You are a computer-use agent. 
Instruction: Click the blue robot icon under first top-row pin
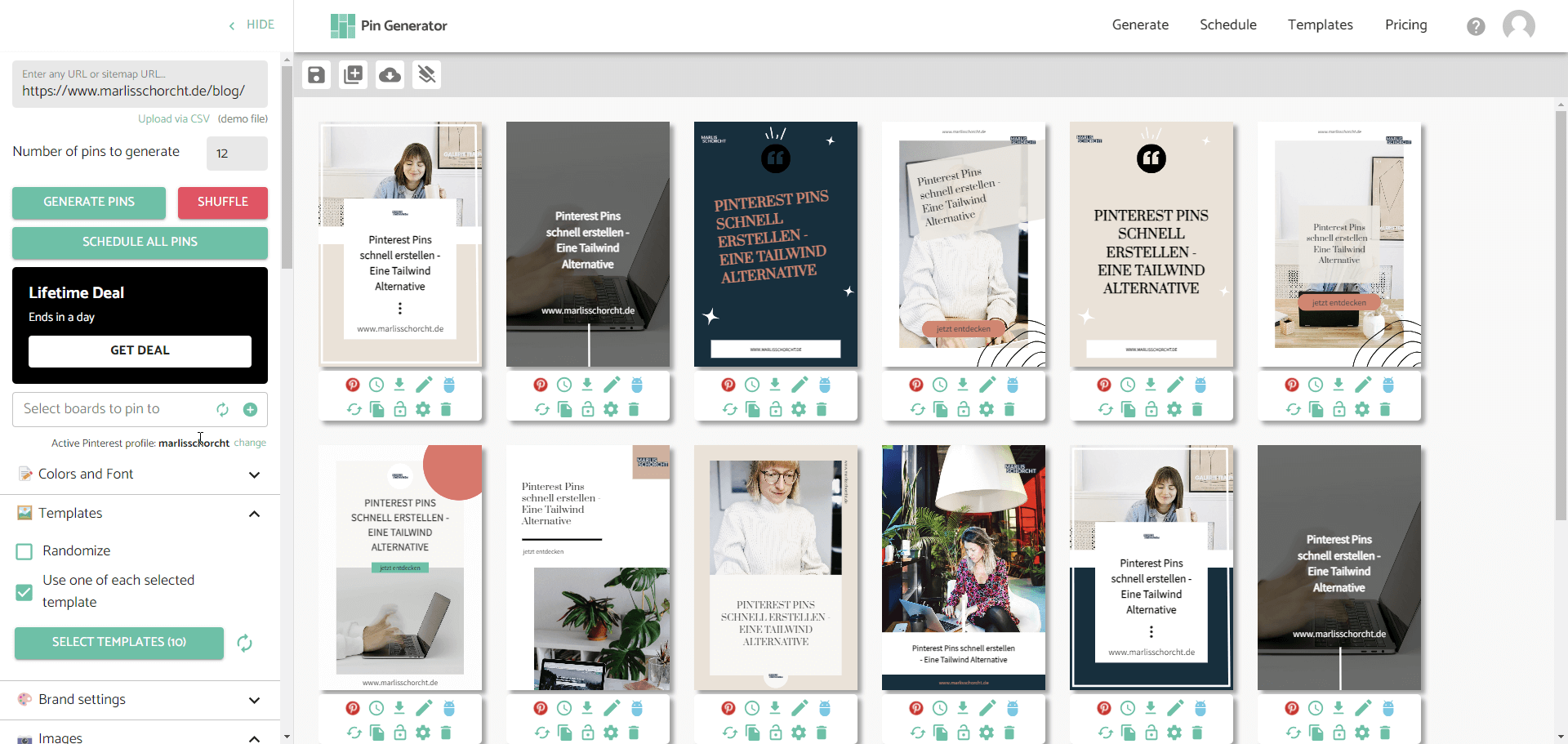pos(449,385)
